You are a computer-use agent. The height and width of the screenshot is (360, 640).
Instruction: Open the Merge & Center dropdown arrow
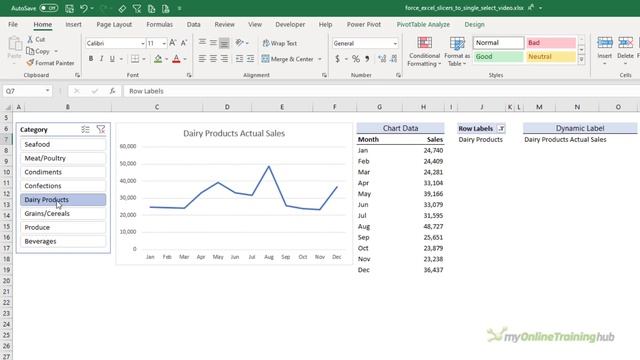tap(320, 59)
